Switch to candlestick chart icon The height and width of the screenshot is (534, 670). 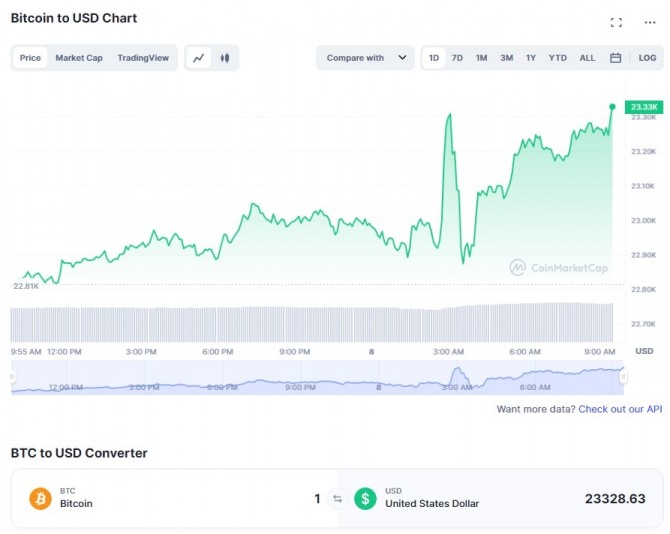tap(225, 58)
